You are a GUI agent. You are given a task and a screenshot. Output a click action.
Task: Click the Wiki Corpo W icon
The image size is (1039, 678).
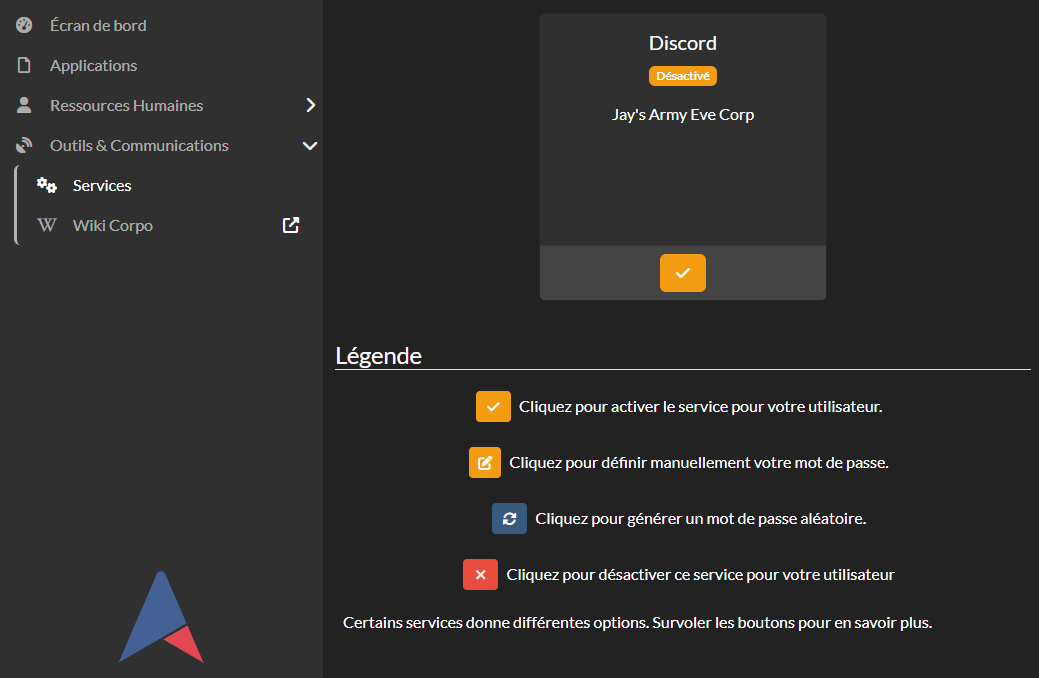46,225
